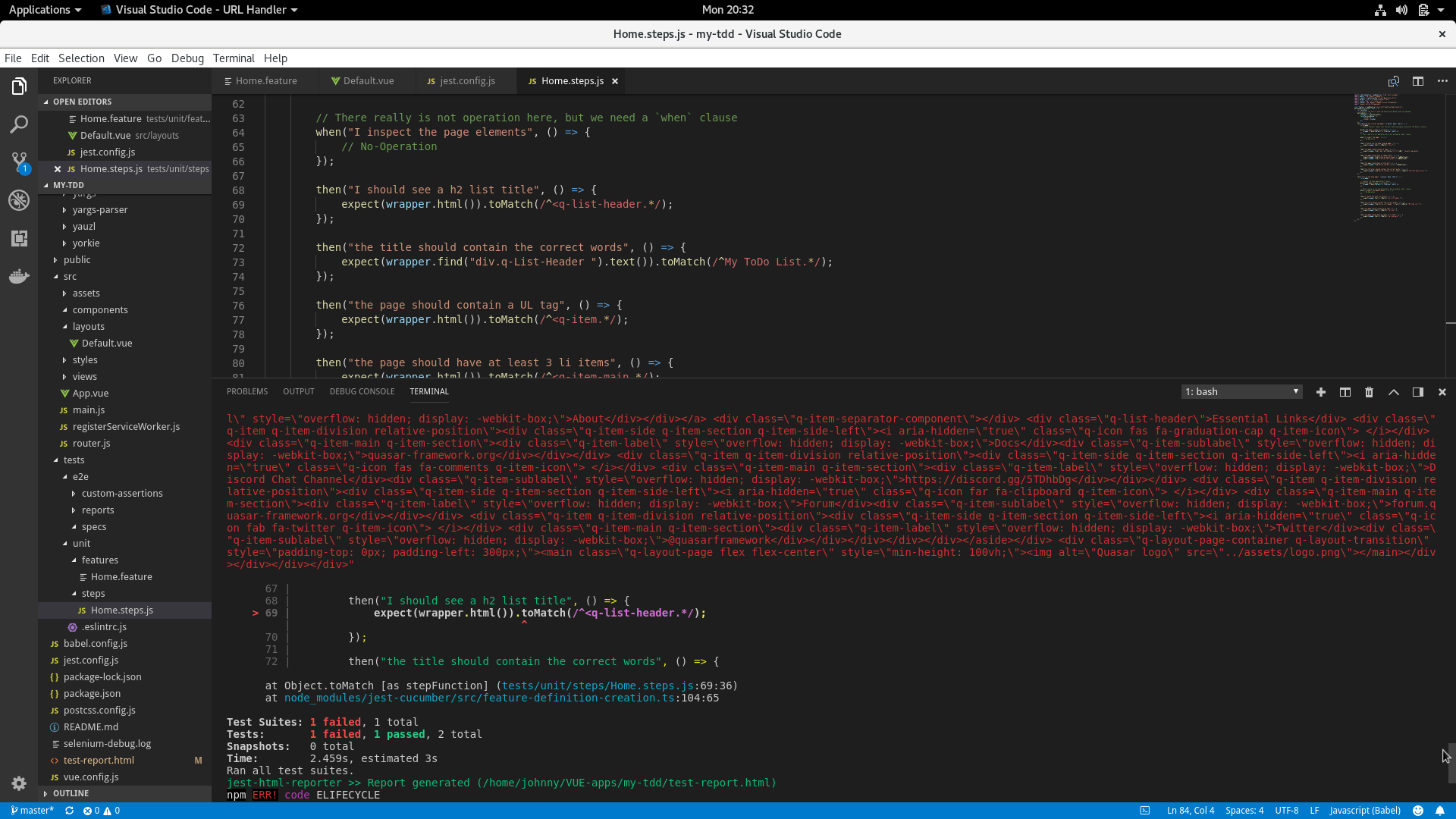Open the Docker view icon
The width and height of the screenshot is (1456, 819).
[19, 276]
